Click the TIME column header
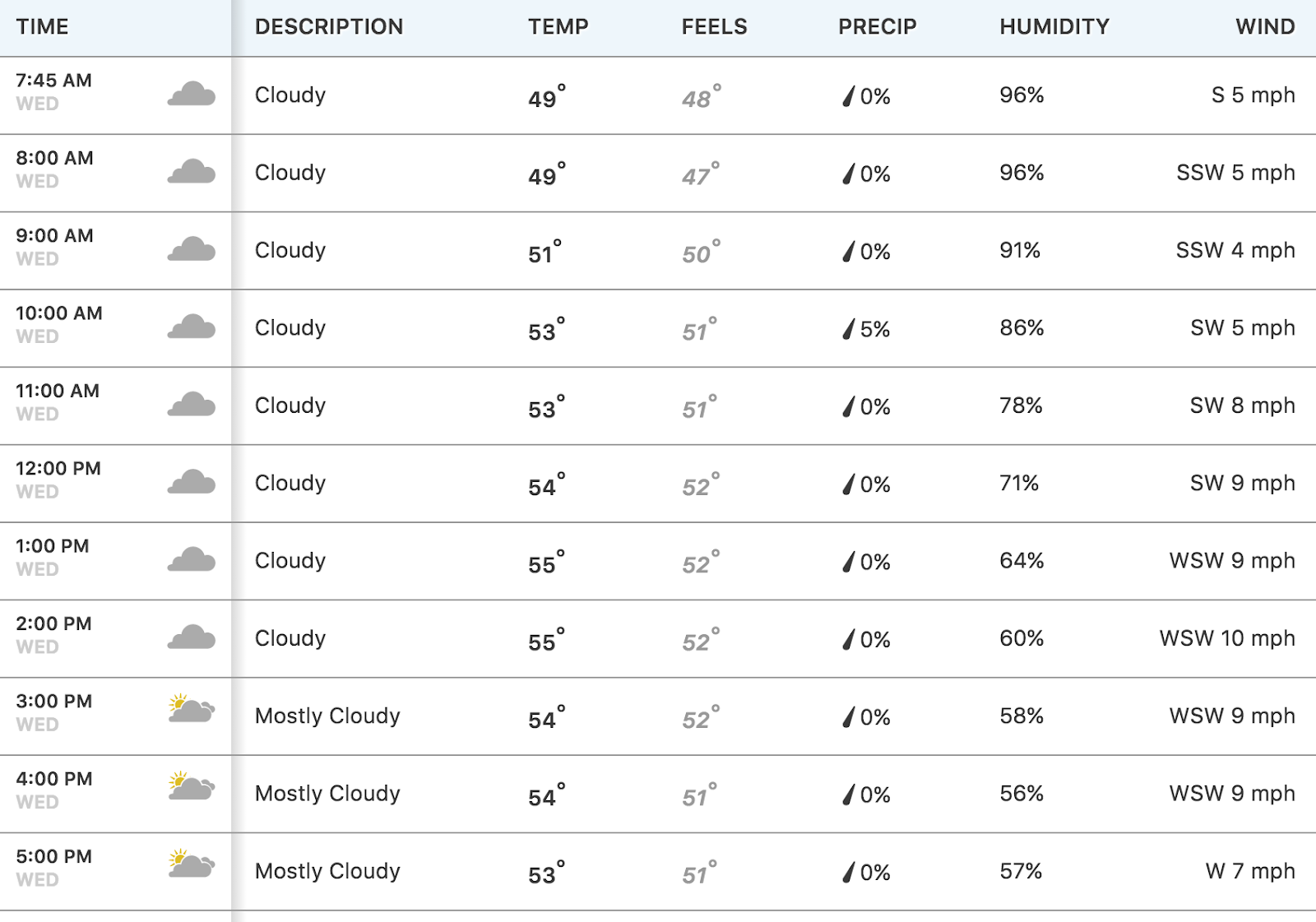Viewport: 1316px width, 922px height. (x=43, y=26)
